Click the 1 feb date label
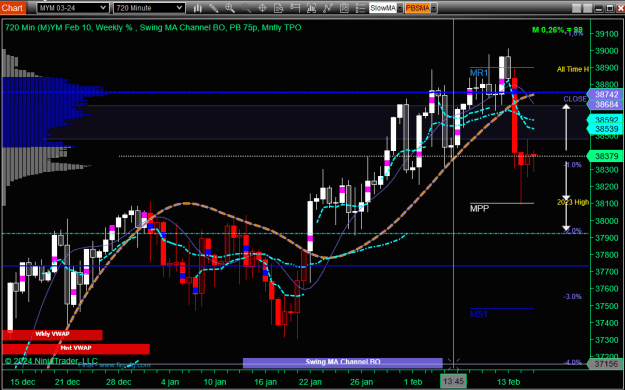Screen dimensions: 625x390 [413, 382]
